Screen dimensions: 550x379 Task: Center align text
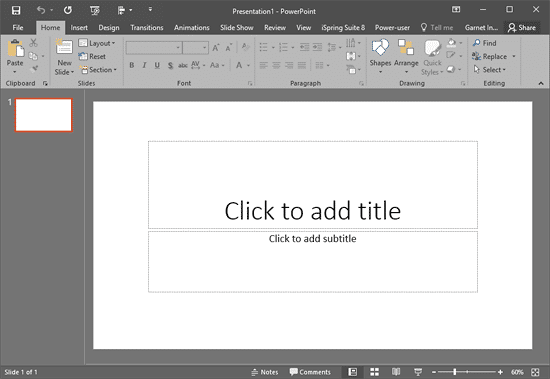(276, 65)
